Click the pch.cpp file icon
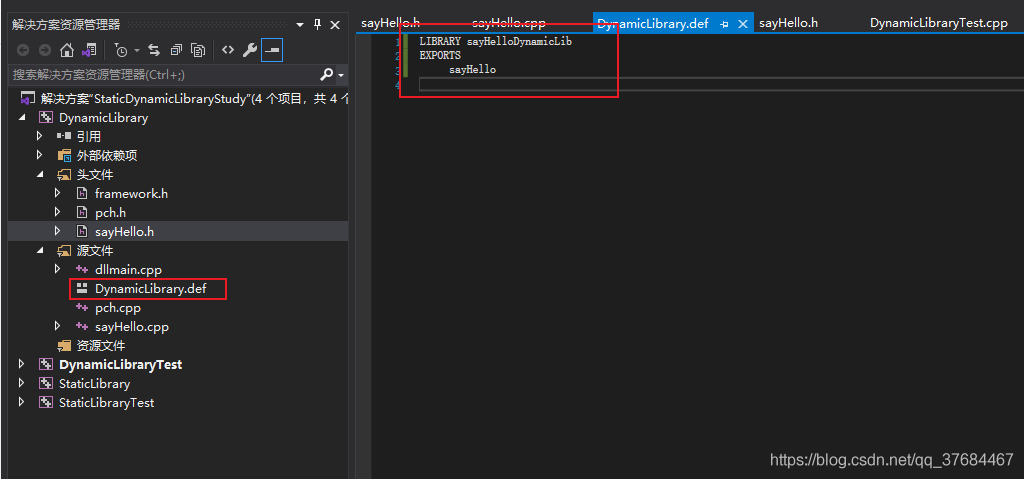 point(82,307)
